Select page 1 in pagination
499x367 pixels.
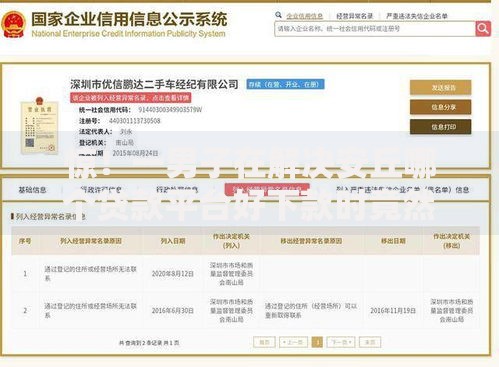(317, 342)
